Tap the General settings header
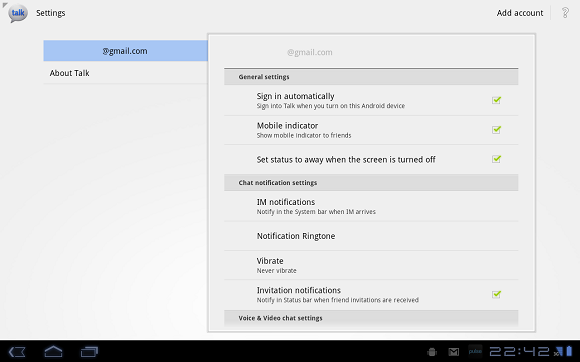The height and width of the screenshot is (362, 580). point(371,77)
